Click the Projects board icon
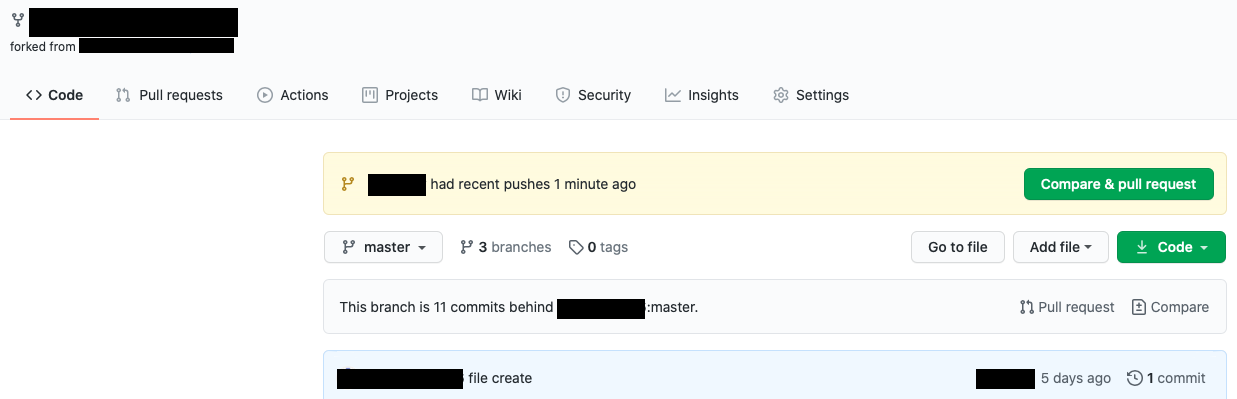The image size is (1237, 399). (369, 95)
